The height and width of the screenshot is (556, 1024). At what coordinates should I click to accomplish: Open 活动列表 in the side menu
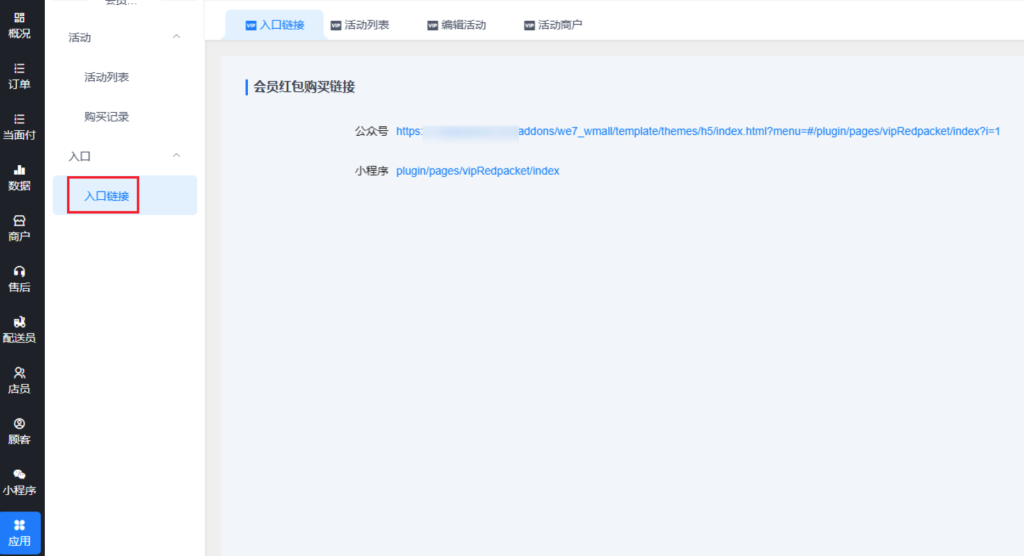(x=106, y=77)
